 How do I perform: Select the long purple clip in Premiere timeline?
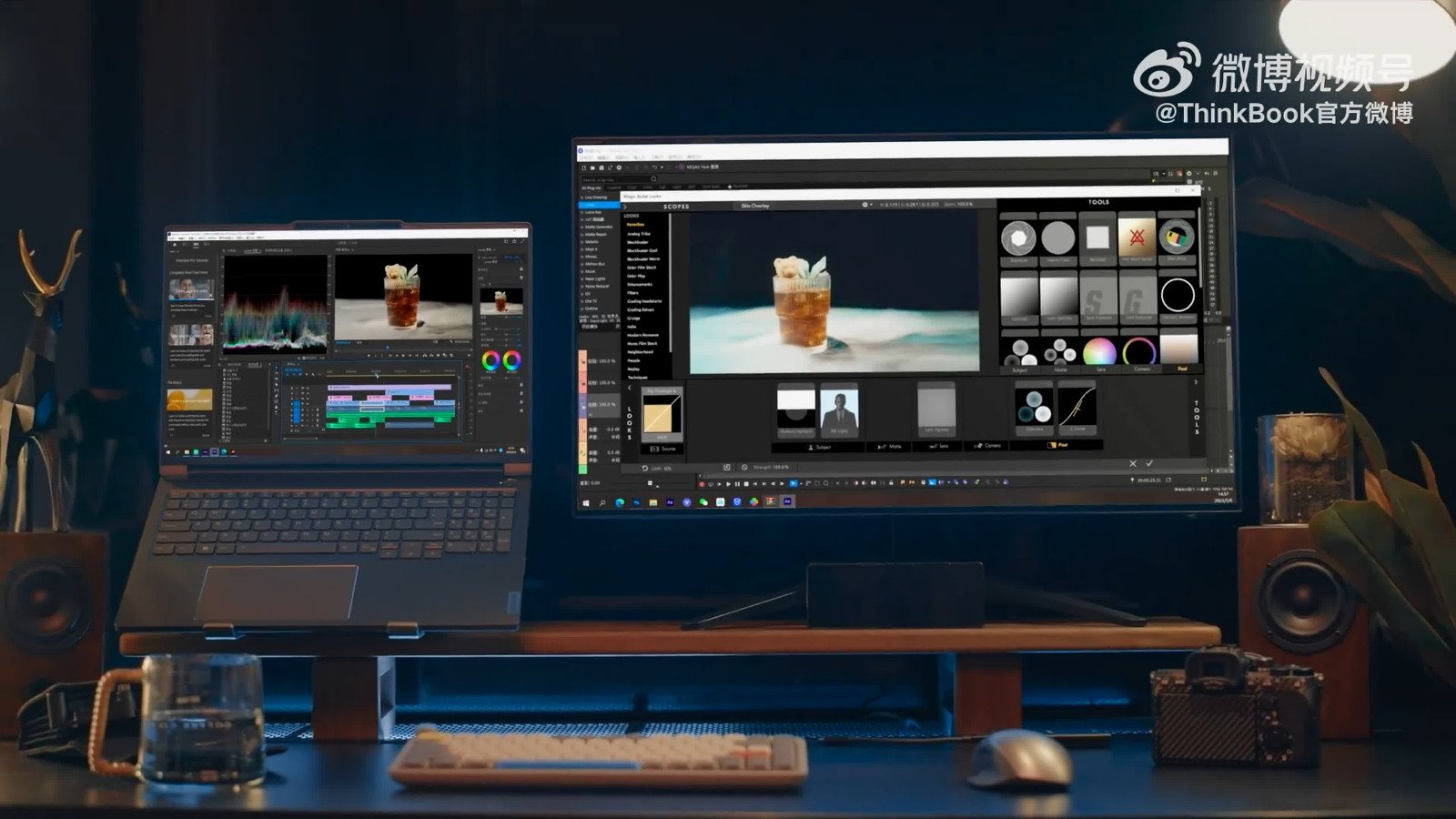(389, 388)
